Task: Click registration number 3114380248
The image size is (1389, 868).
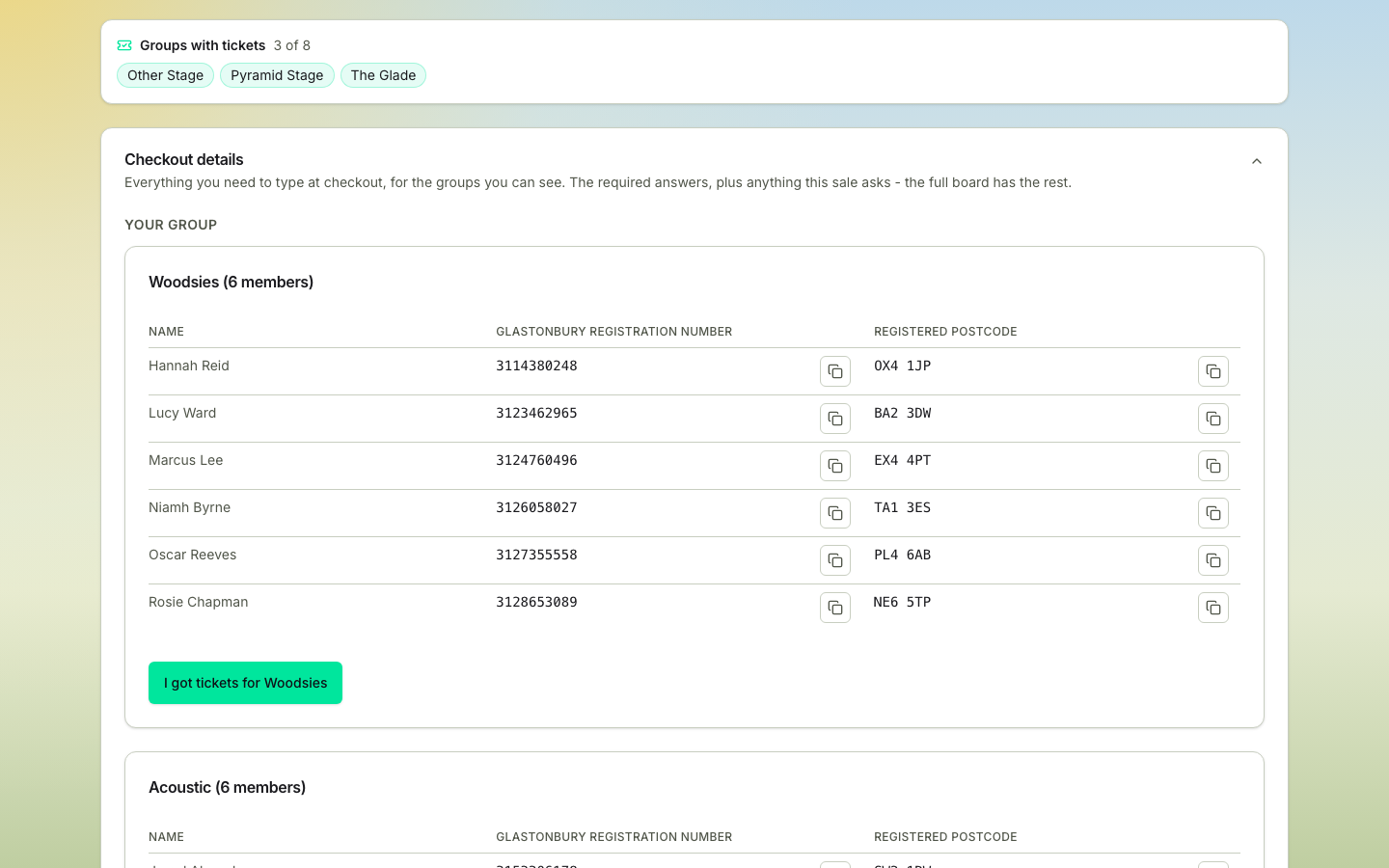Action: (536, 366)
